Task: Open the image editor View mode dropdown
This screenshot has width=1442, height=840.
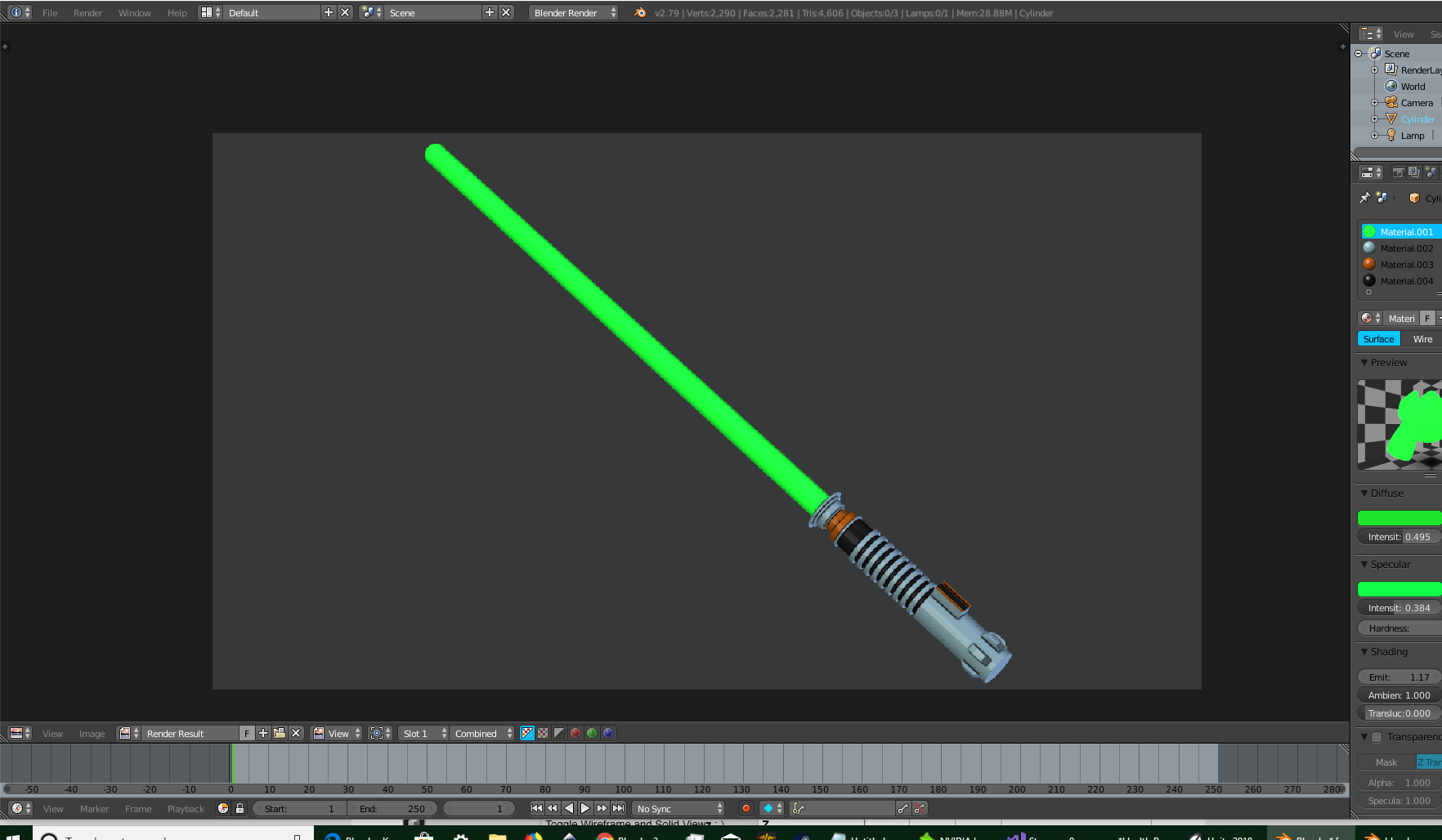Action: point(337,734)
